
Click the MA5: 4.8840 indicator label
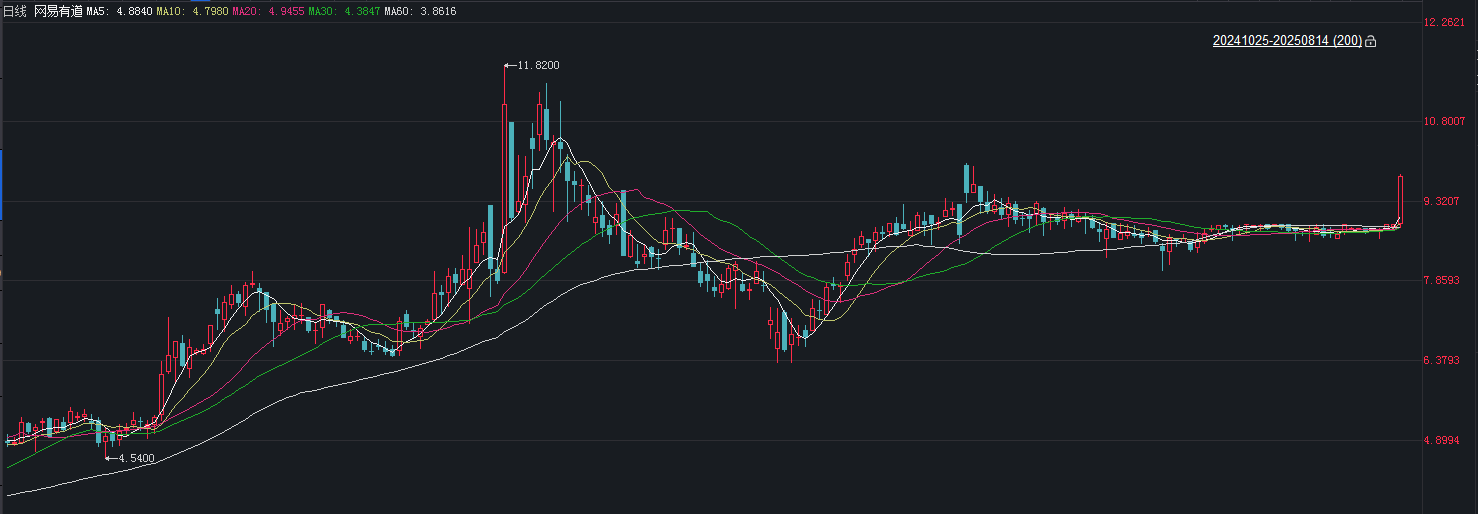[120, 11]
